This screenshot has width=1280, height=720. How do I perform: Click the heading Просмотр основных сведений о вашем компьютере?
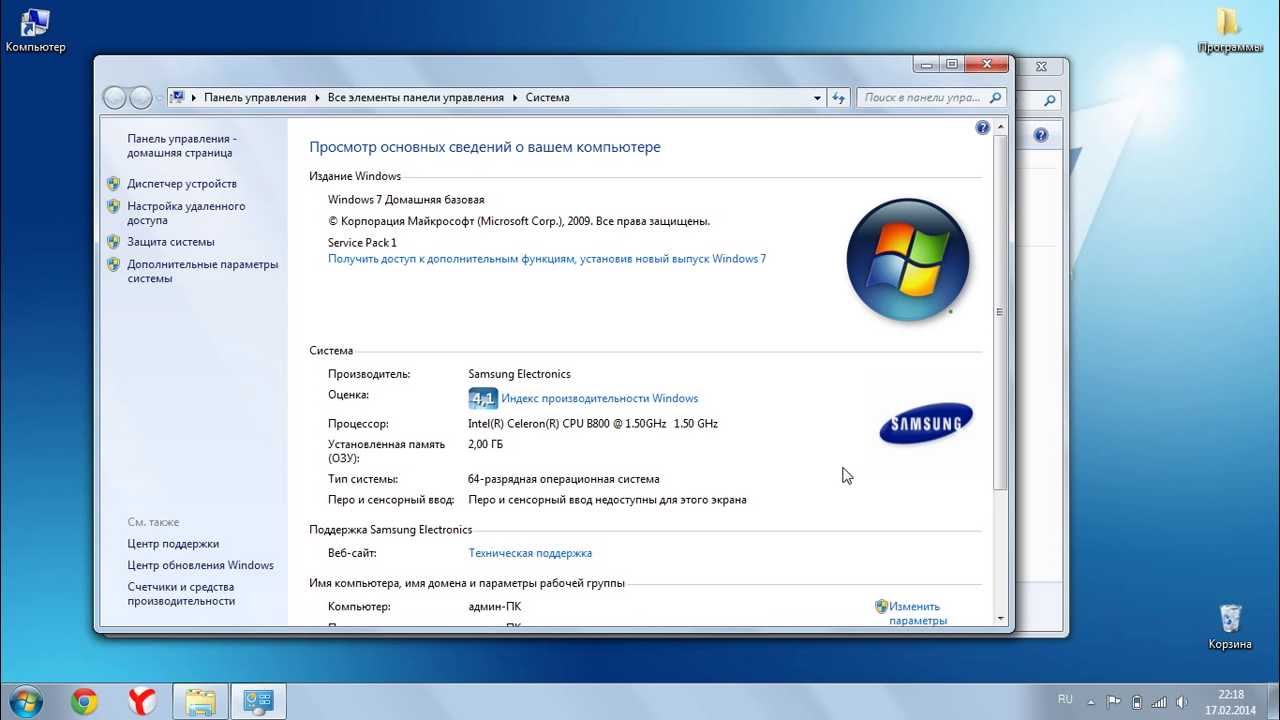click(485, 147)
